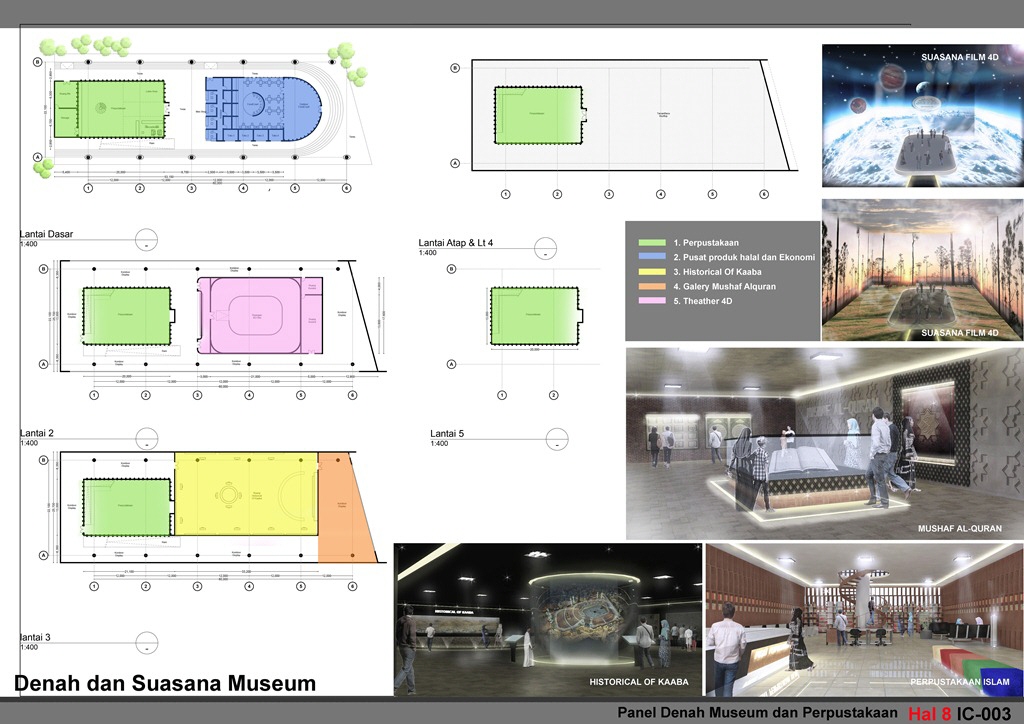Click the level marker next to Lantai 5

556,438
